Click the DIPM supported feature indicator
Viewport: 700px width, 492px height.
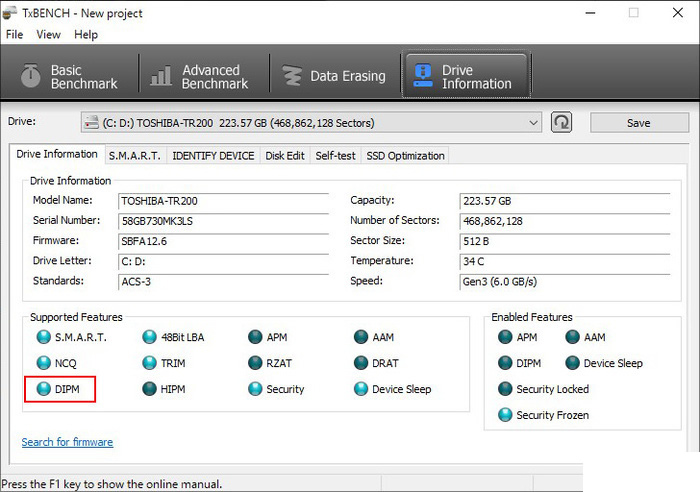[44, 389]
